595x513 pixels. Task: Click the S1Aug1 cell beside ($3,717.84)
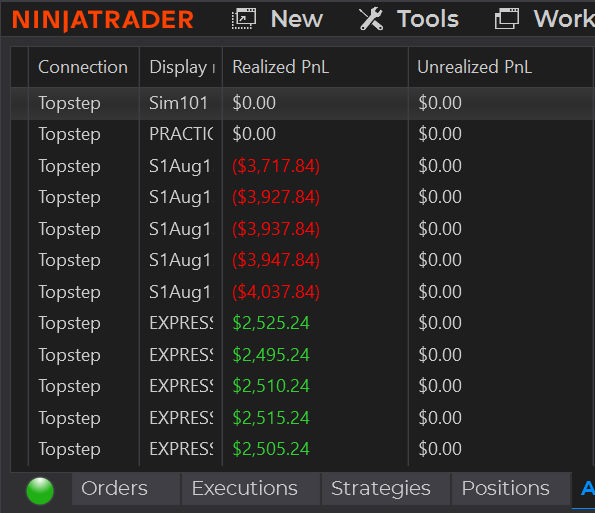click(181, 166)
